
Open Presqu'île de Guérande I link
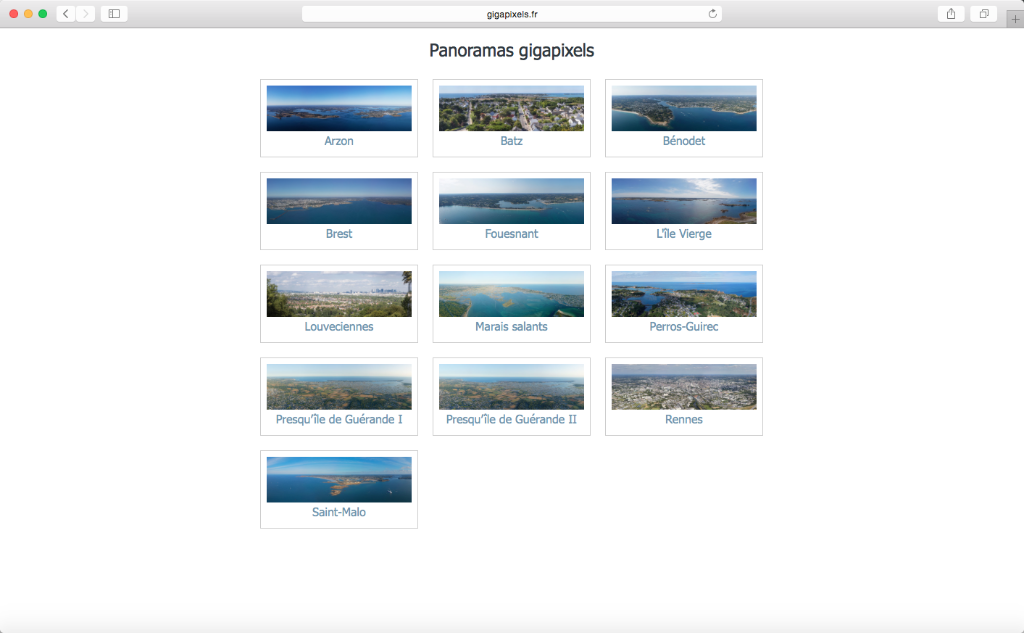(339, 420)
